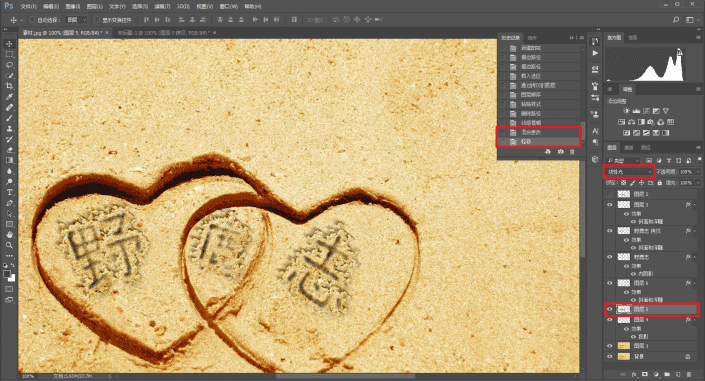Viewport: 705px width, 381px height.
Task: Collapse effects arrow on 图层 4
Action: click(x=695, y=320)
